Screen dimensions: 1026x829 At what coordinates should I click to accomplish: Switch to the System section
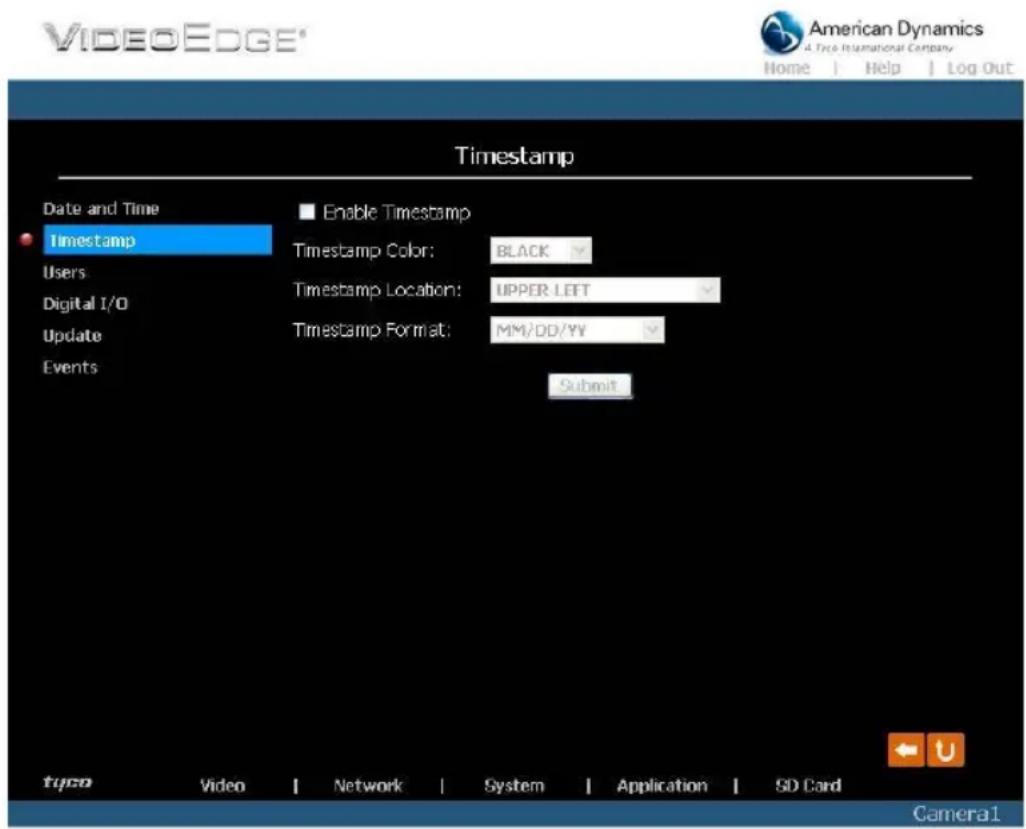[514, 785]
